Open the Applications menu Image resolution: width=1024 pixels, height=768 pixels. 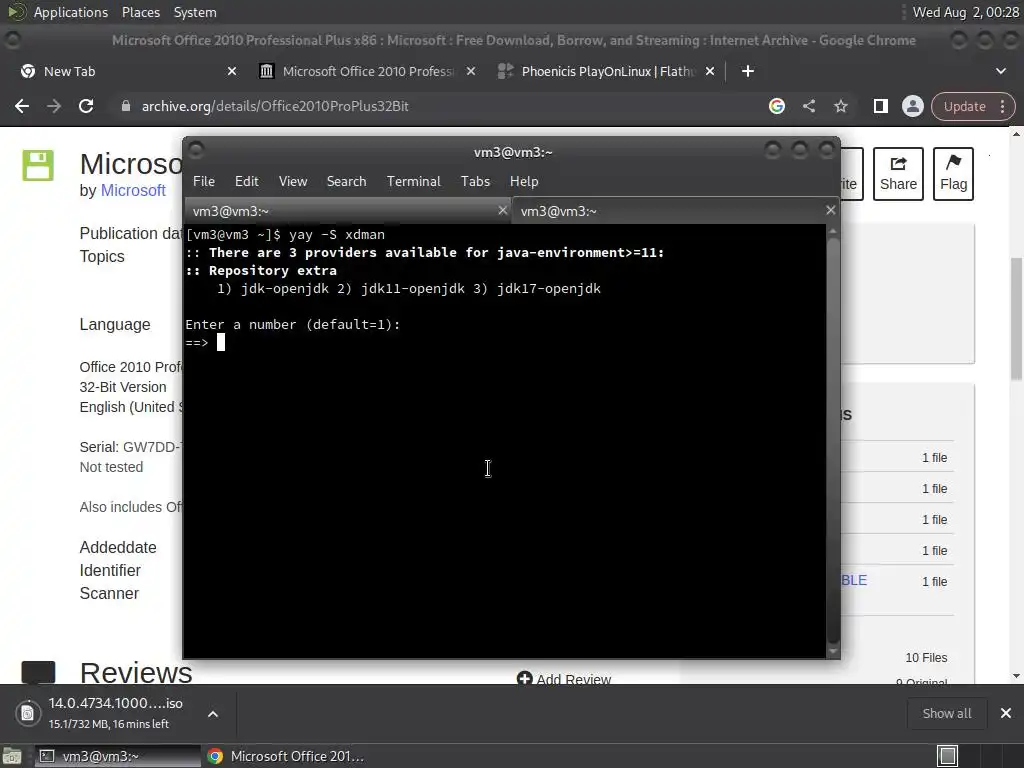71,12
